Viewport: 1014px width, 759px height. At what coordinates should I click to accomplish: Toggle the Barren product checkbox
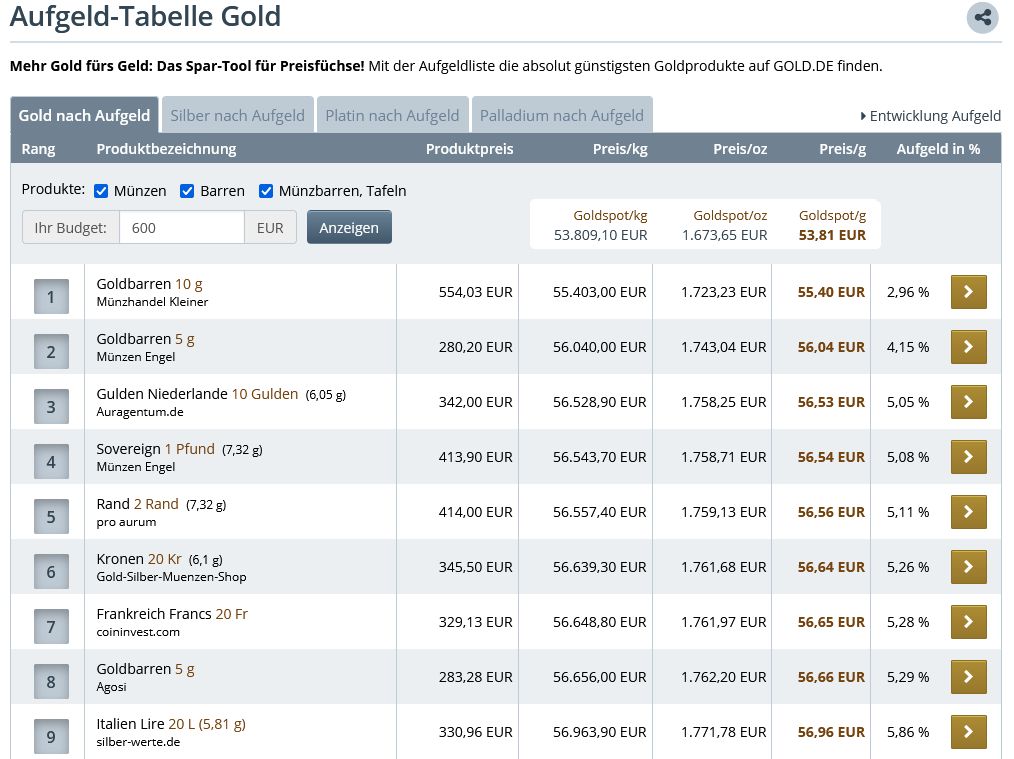[187, 191]
